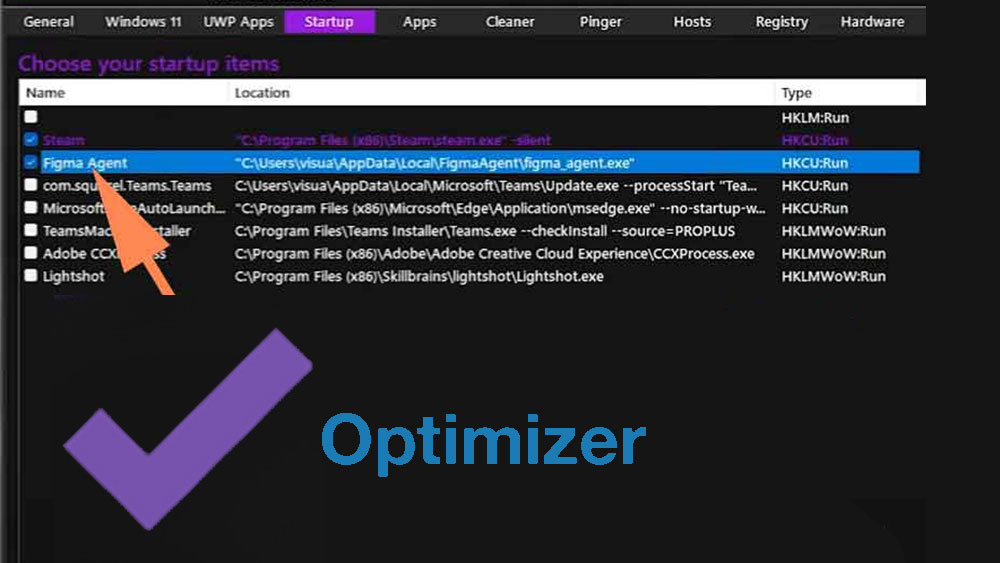
Task: Select the Figma Agent entry name
Action: click(x=85, y=163)
